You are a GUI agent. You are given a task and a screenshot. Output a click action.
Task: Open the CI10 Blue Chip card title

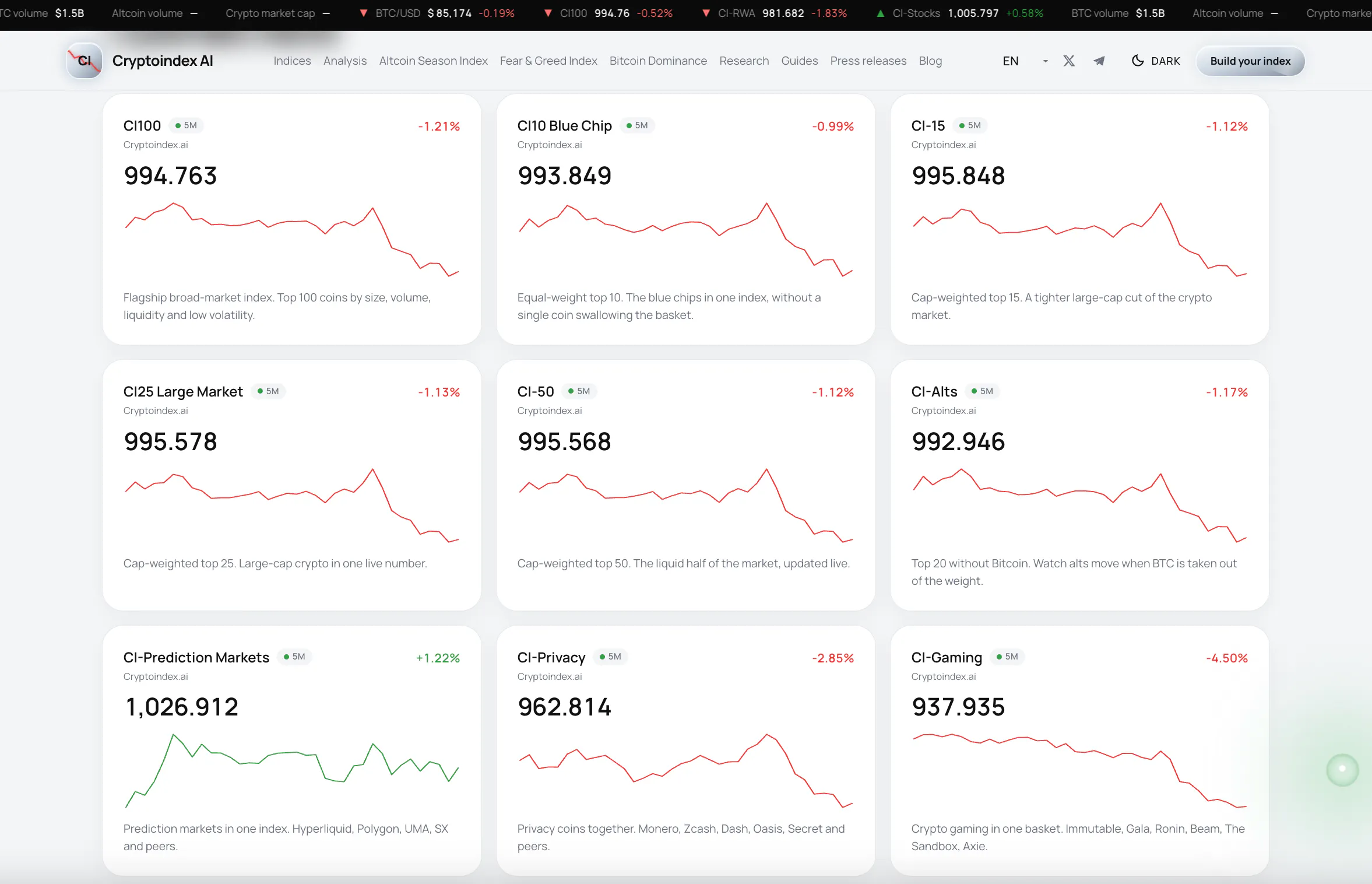tap(564, 125)
